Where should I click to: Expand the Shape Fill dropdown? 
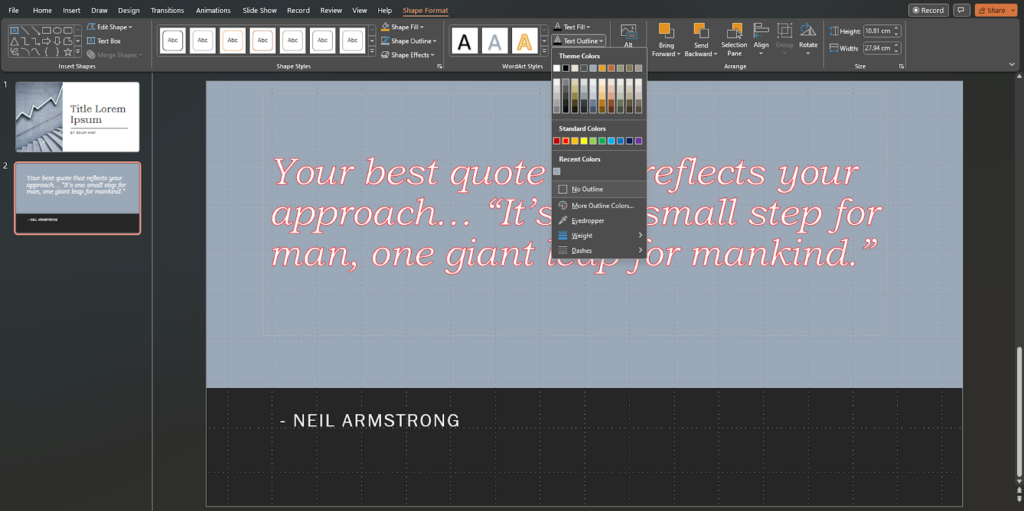point(406,27)
